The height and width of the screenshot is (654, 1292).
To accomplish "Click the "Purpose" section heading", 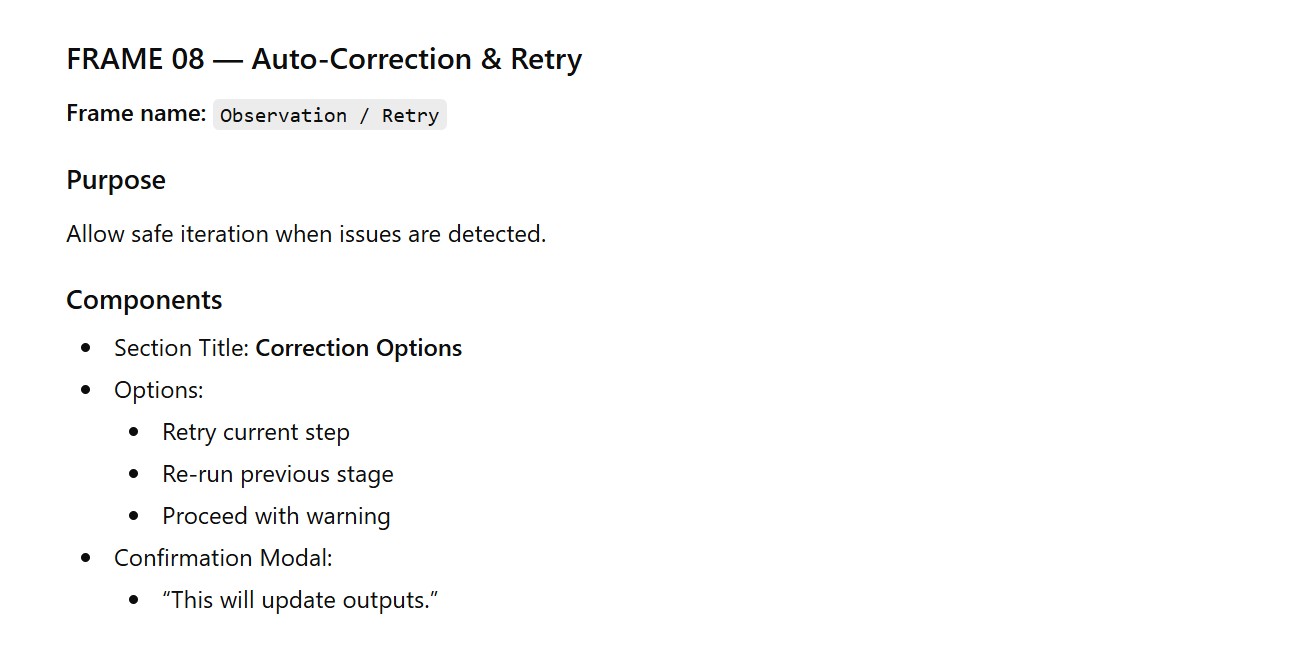I will tap(116, 180).
